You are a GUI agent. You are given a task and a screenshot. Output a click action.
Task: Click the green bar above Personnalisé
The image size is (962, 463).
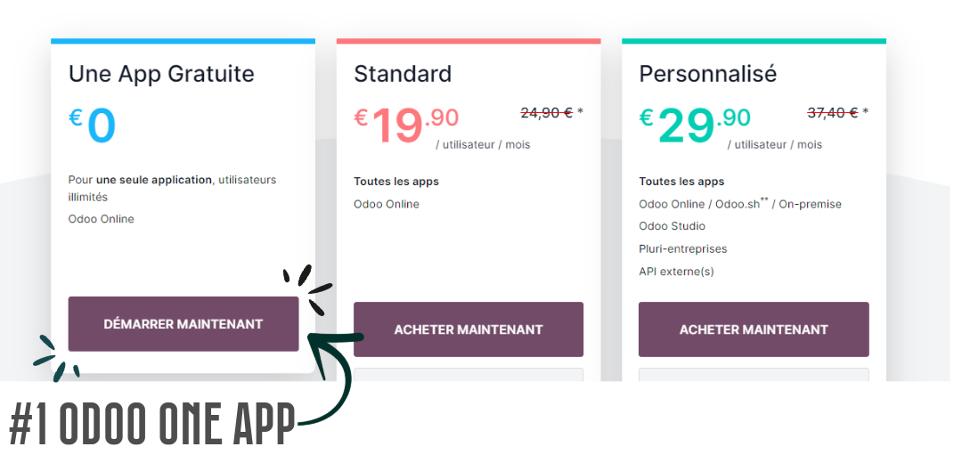tap(754, 41)
